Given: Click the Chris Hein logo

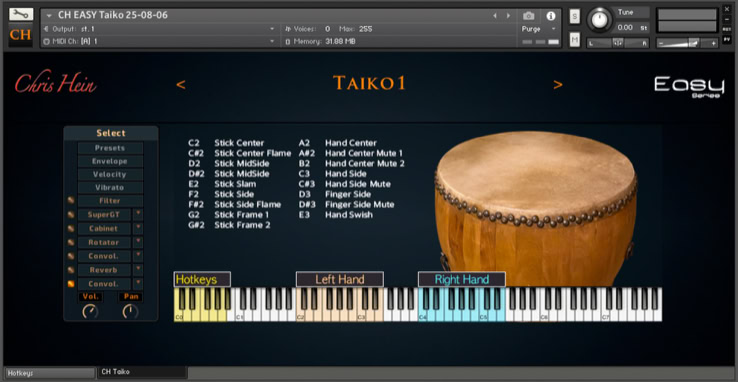Looking at the screenshot, I should (56, 84).
